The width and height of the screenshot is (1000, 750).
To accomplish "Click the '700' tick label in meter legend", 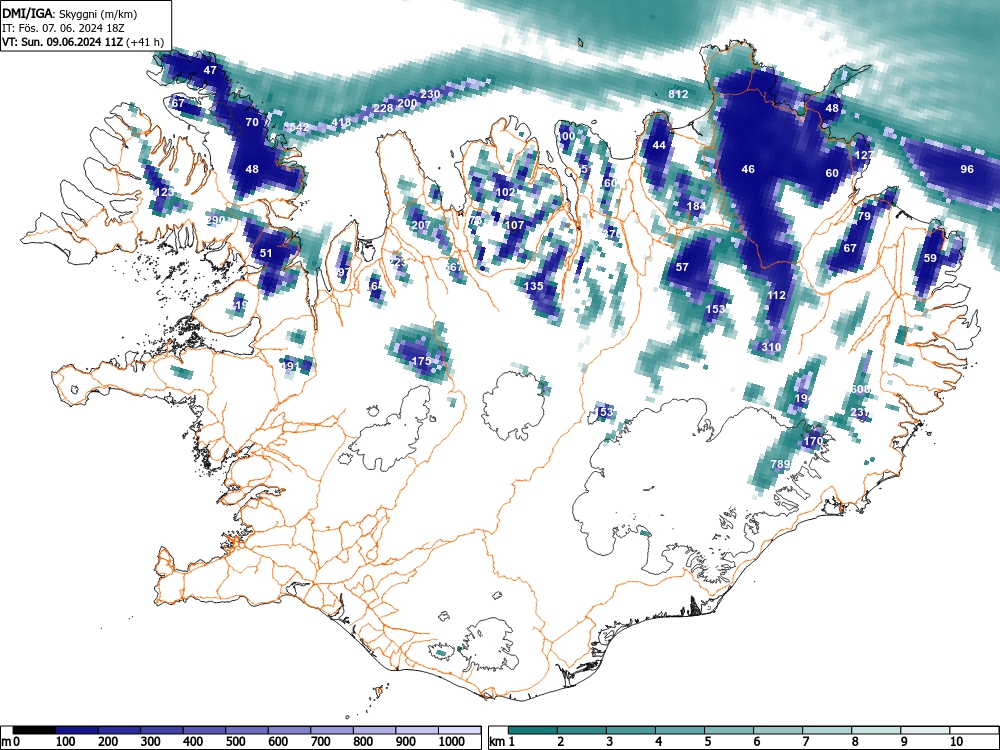I will (x=321, y=741).
